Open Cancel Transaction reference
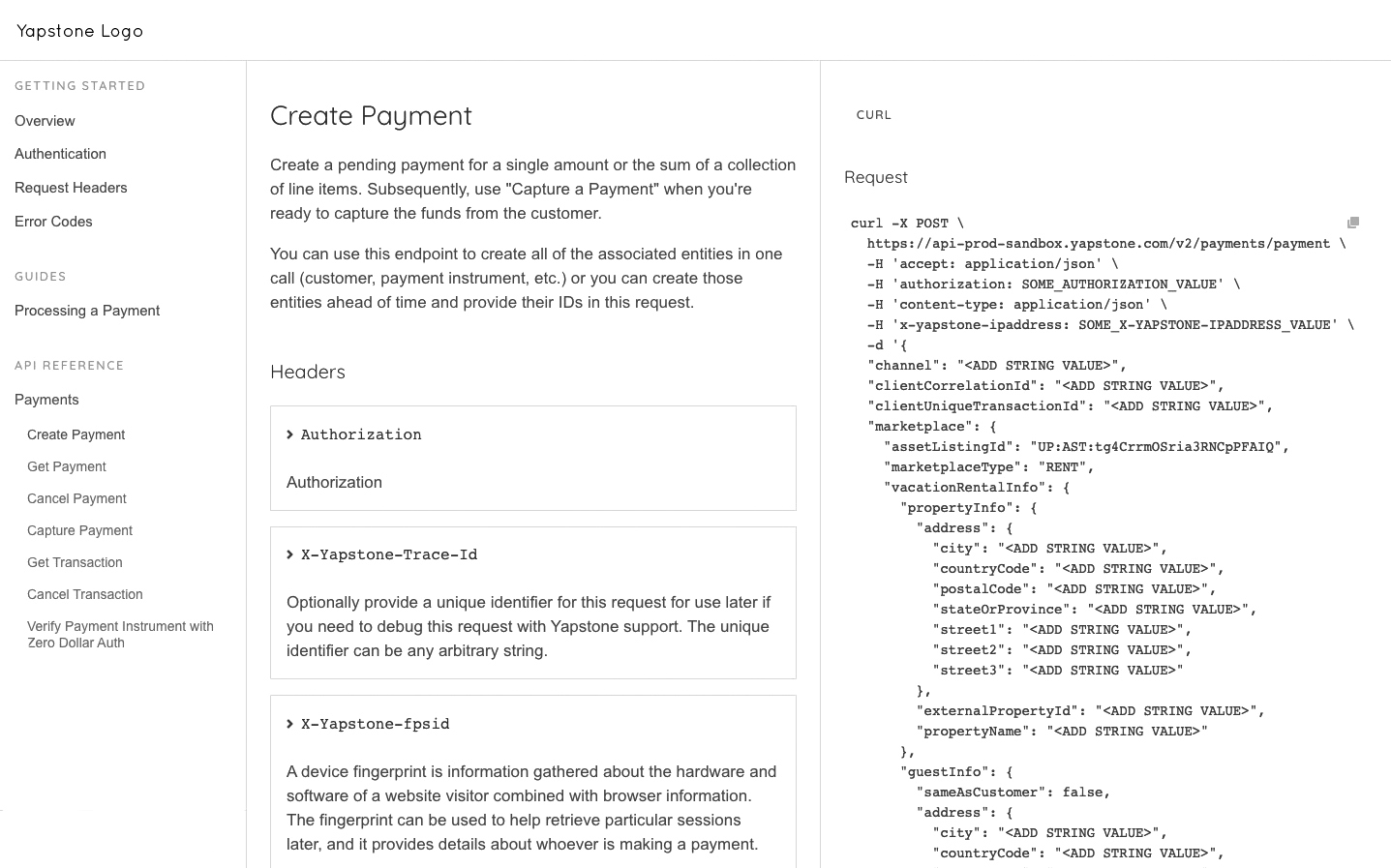This screenshot has width=1391, height=868. [x=84, y=594]
